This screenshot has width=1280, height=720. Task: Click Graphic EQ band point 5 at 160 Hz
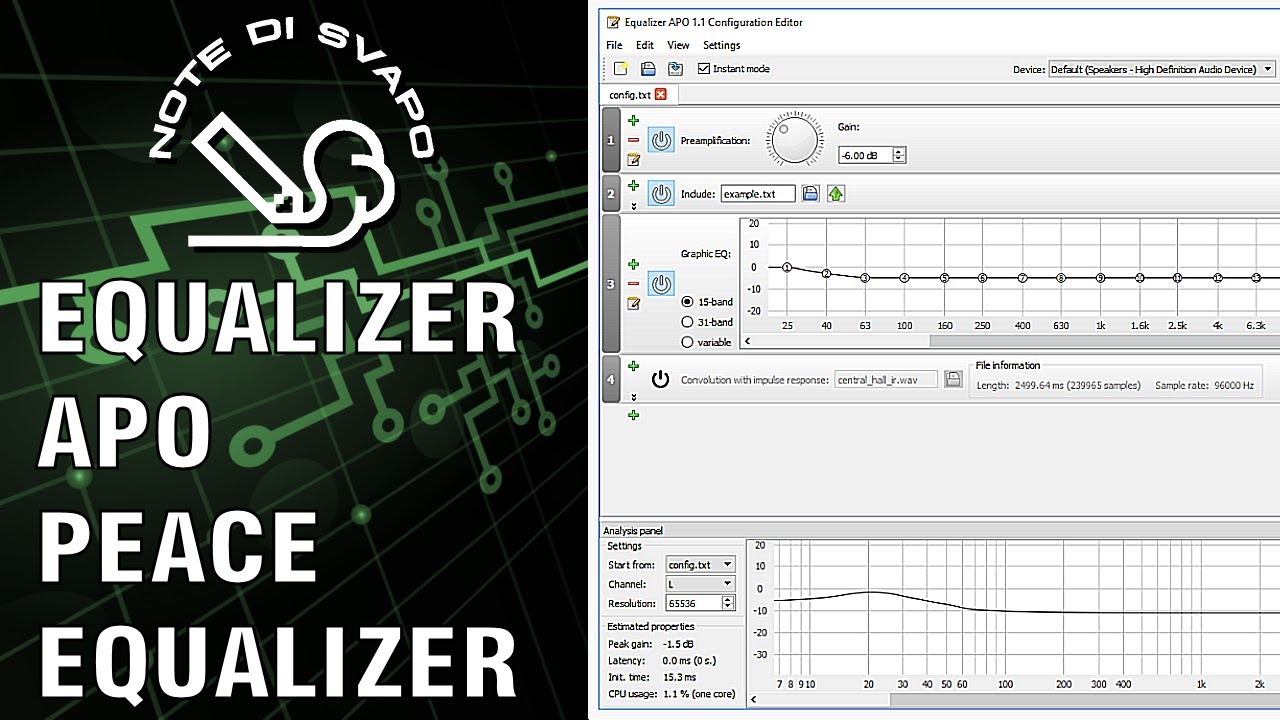coord(944,278)
